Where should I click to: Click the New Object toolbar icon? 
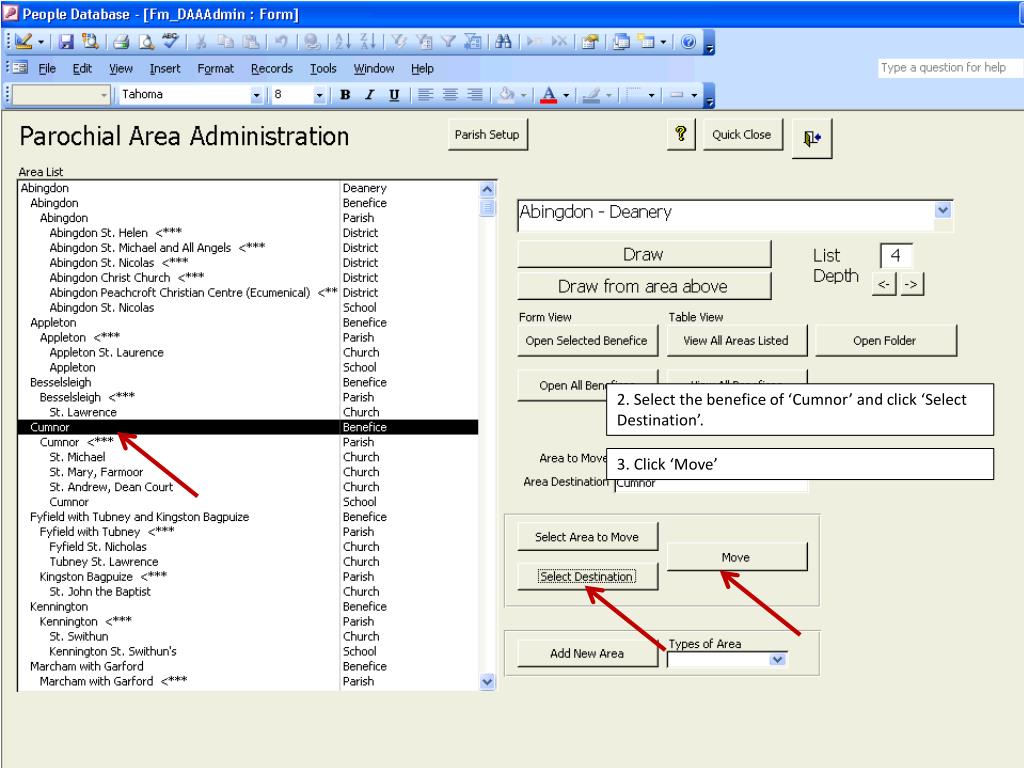pyautogui.click(x=646, y=42)
